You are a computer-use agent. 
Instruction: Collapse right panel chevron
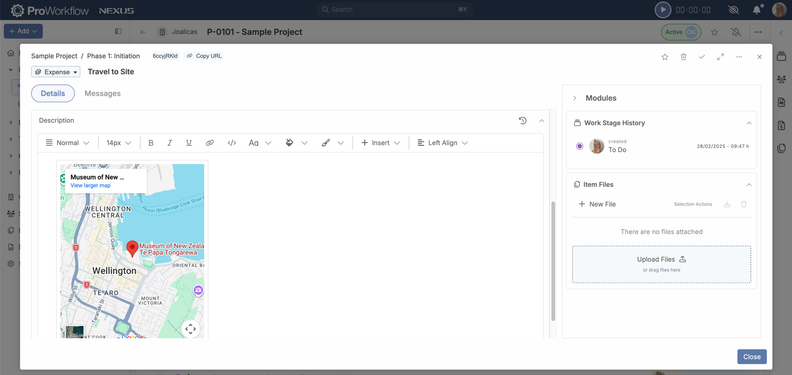(781, 32)
